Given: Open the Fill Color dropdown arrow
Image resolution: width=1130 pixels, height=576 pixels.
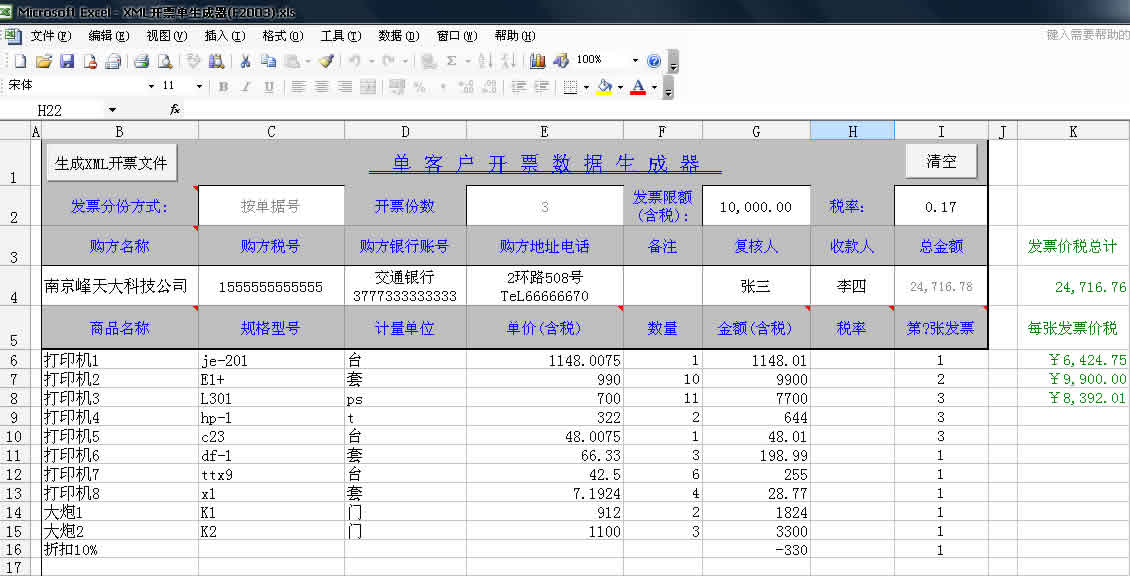Looking at the screenshot, I should coord(620,87).
